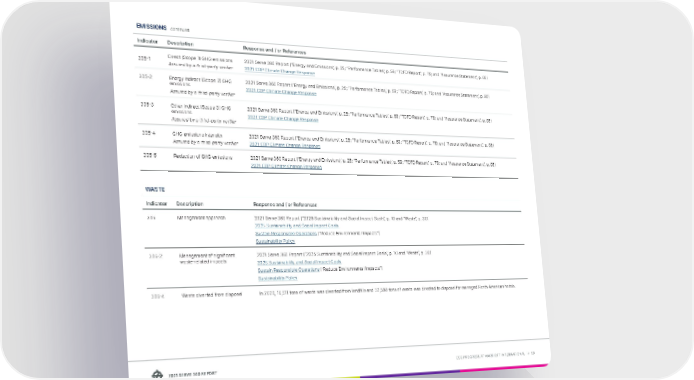The height and width of the screenshot is (380, 694).
Task: Select the Reduction of GHG emissions description
Action: coord(203,157)
